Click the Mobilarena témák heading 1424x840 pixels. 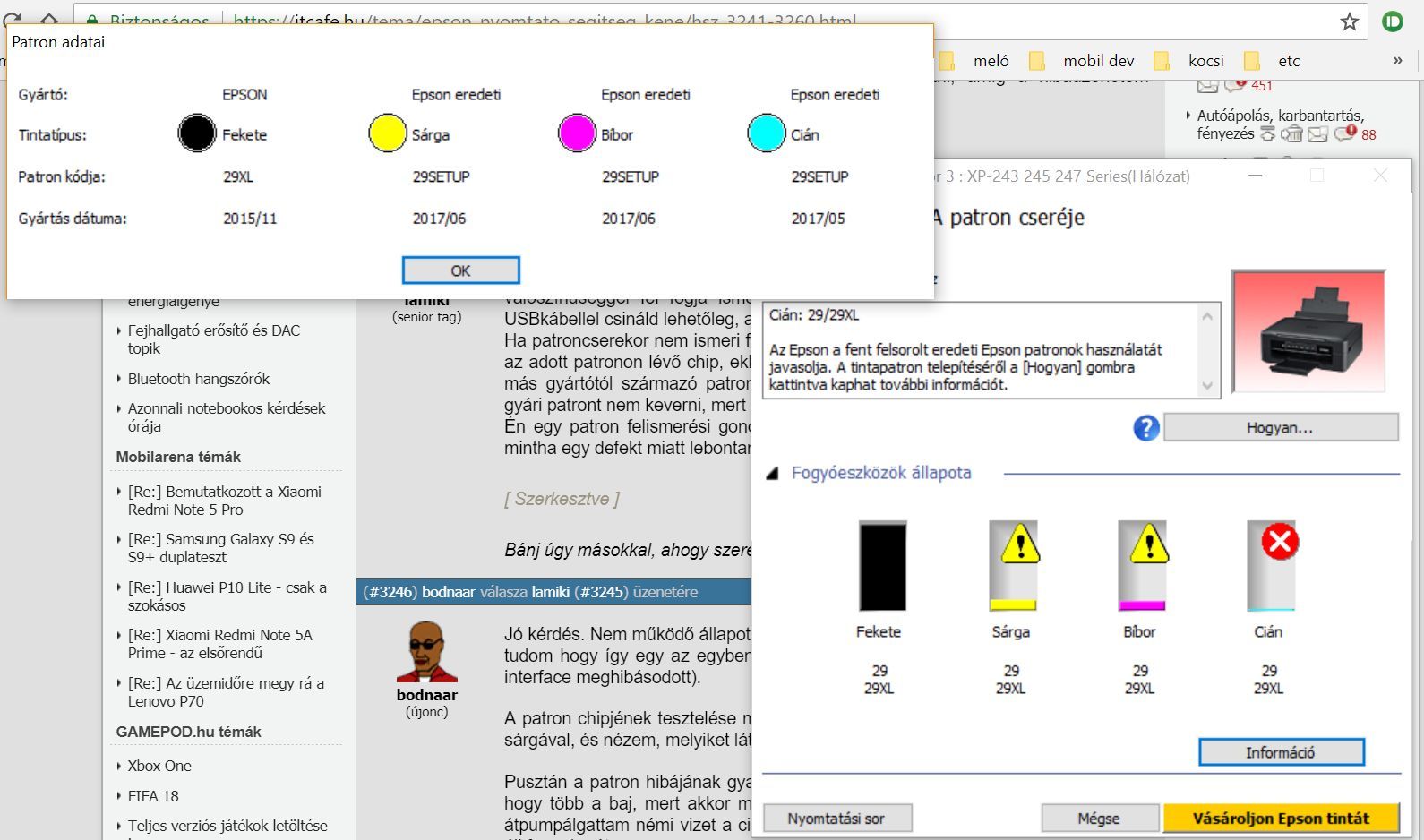tap(178, 457)
